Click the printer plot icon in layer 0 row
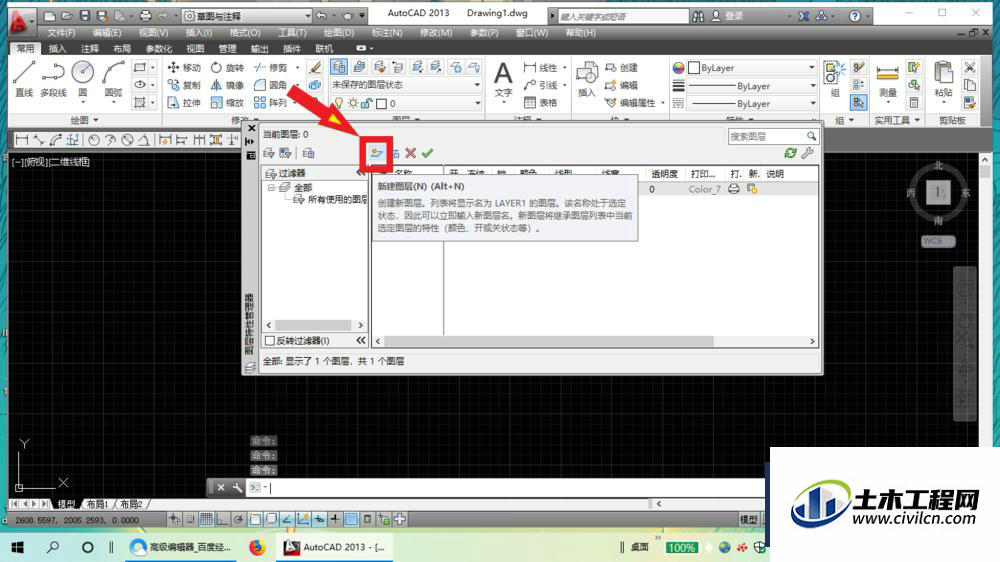 [734, 189]
